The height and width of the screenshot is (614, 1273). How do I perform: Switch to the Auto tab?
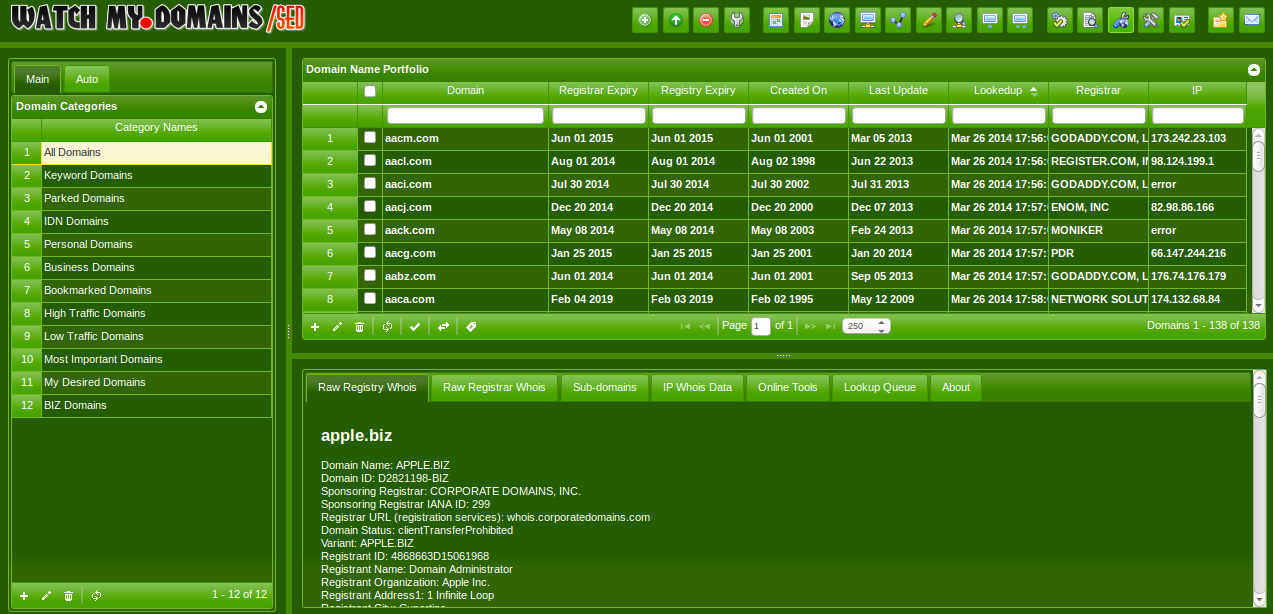tap(87, 79)
